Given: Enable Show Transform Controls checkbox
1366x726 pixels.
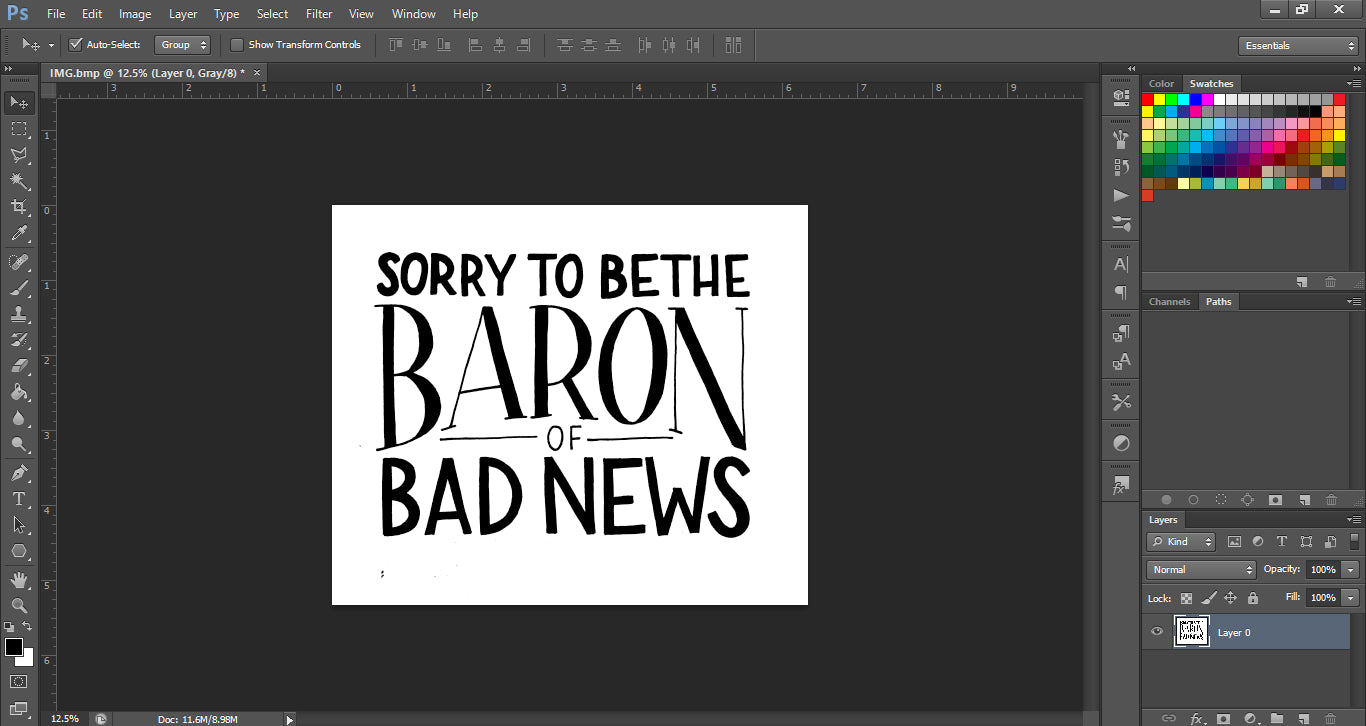Looking at the screenshot, I should point(237,44).
